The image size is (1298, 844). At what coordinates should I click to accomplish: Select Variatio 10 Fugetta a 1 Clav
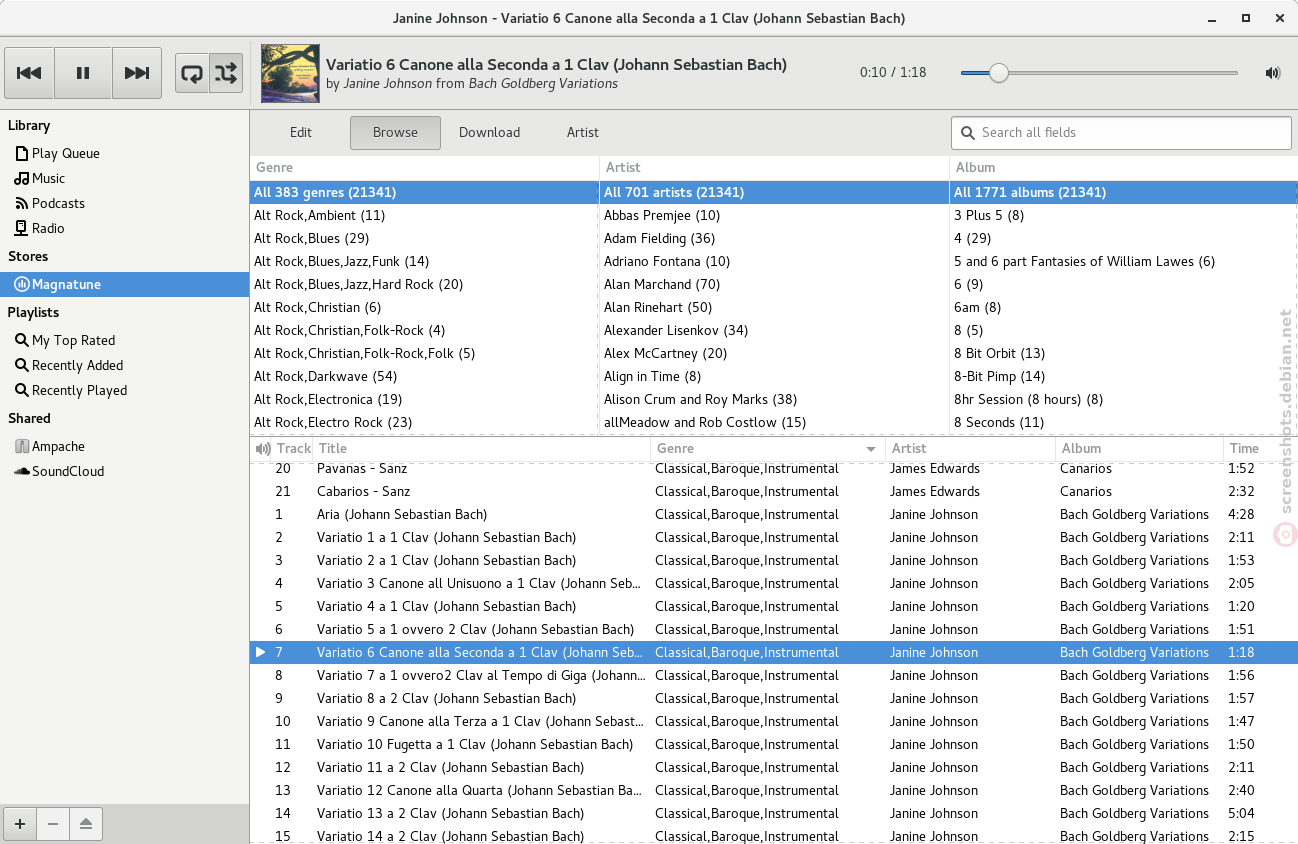point(774,744)
